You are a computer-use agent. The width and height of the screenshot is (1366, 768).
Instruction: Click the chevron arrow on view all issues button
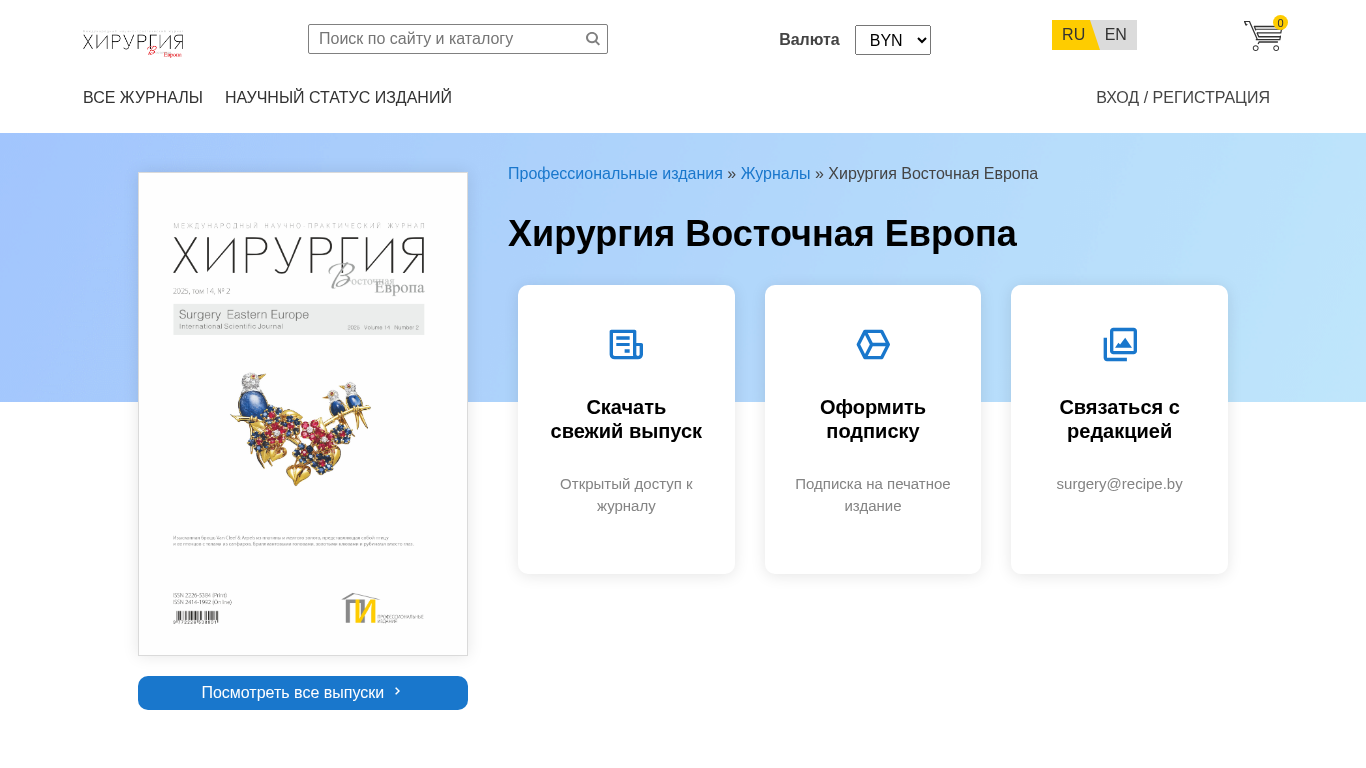pos(398,691)
